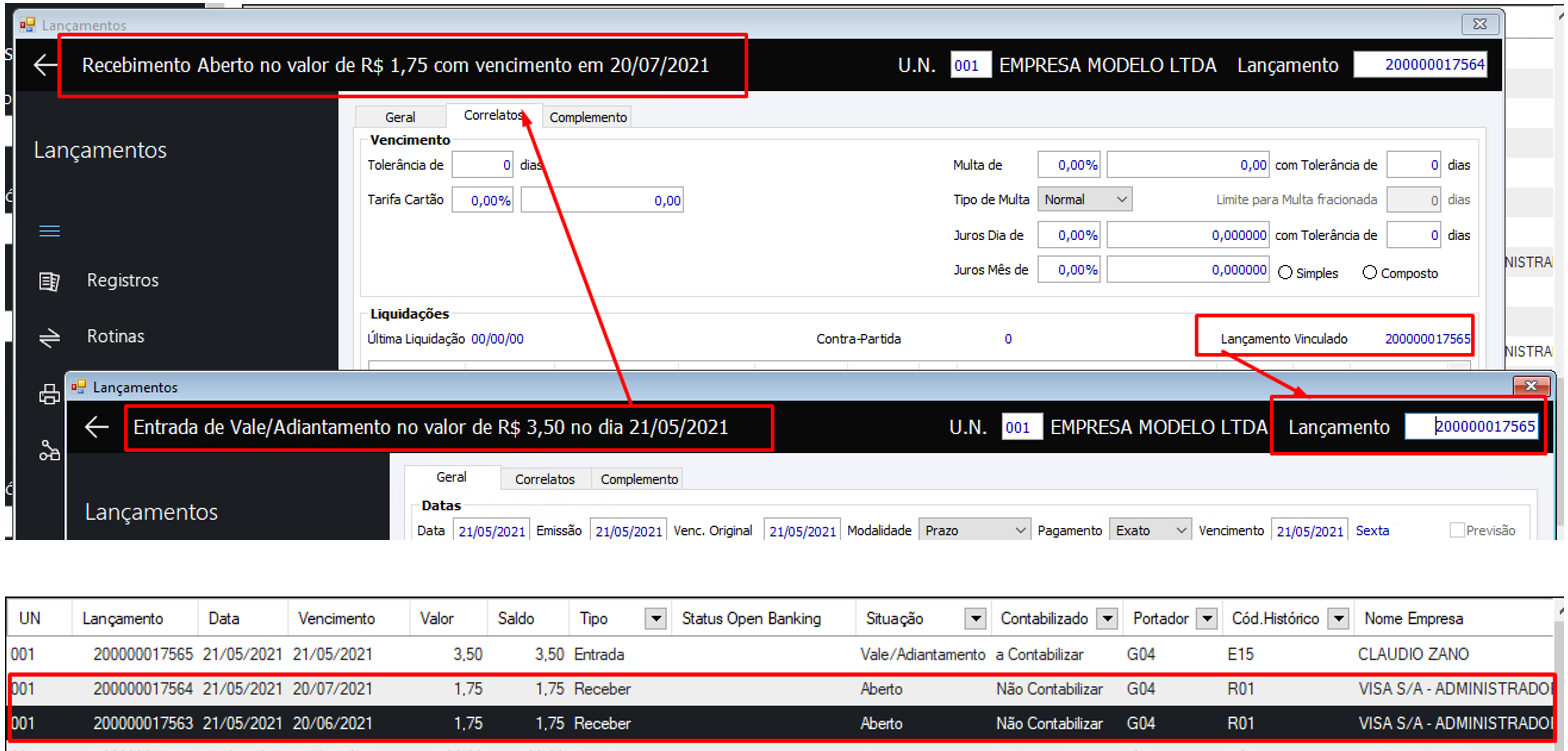Image resolution: width=1568 pixels, height=751 pixels.
Task: Click the Última Liquidação date 00/00/00
Action: coord(497,339)
